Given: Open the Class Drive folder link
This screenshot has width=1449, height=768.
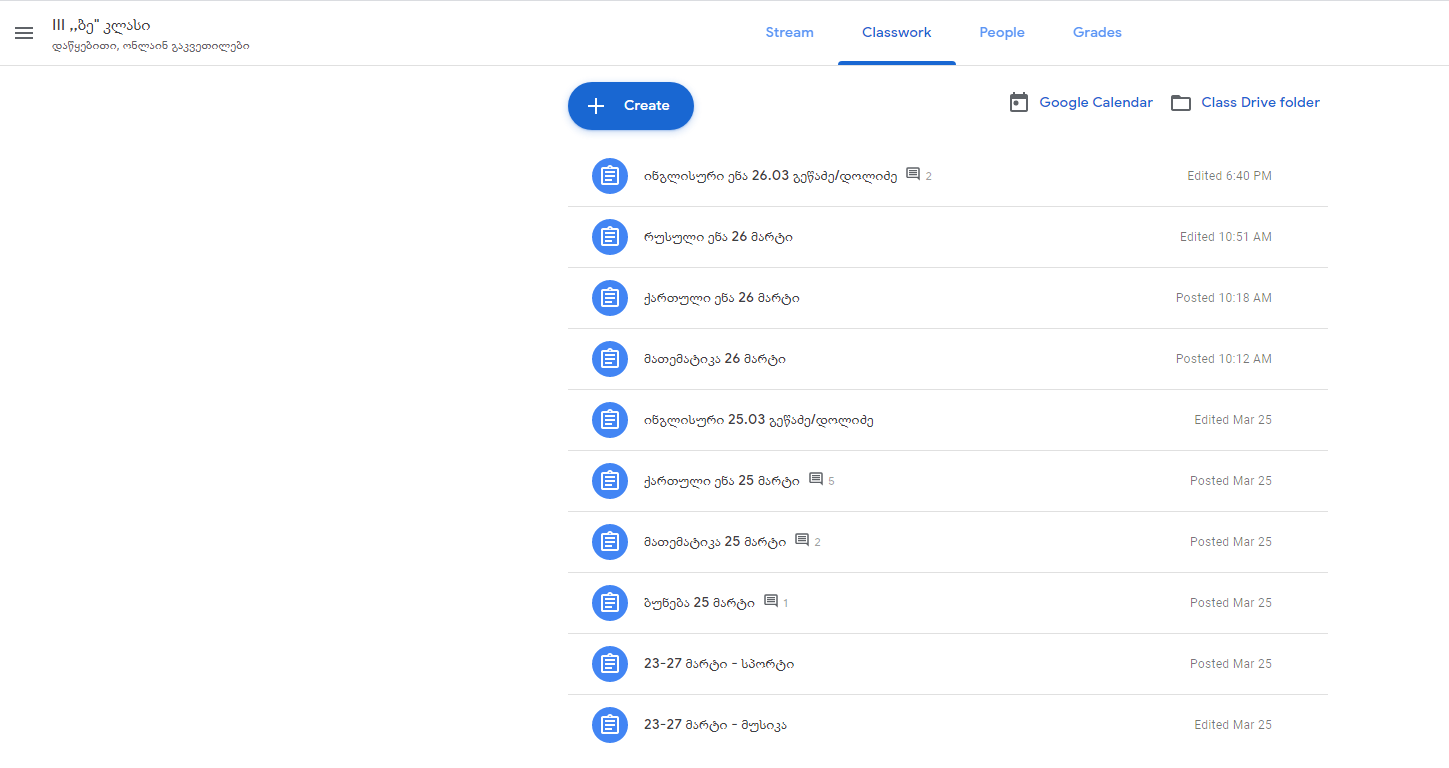Looking at the screenshot, I should point(1261,103).
